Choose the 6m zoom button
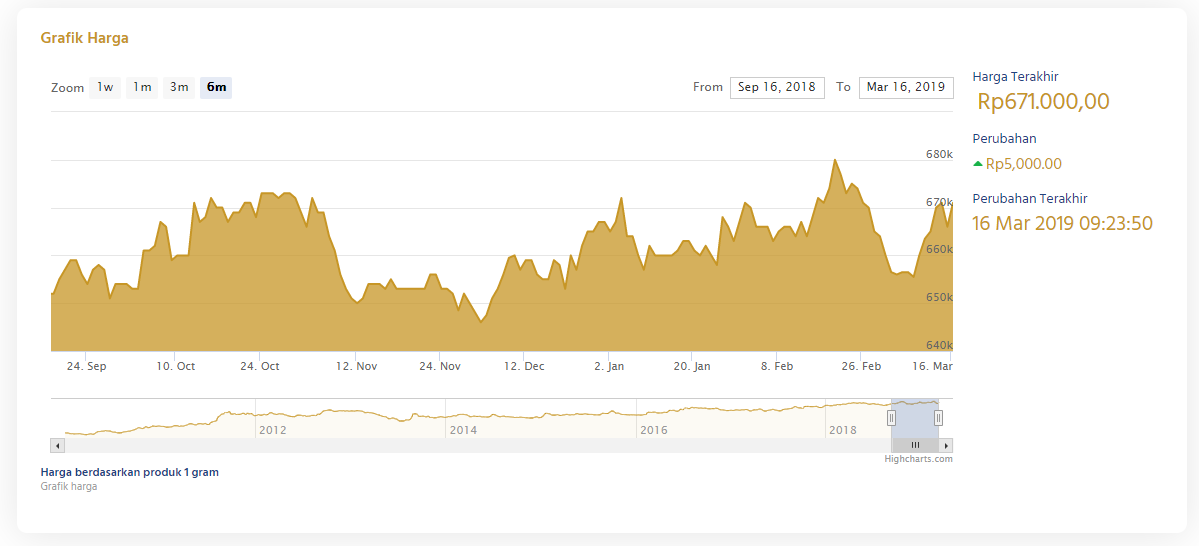Image resolution: width=1199 pixels, height=546 pixels. [216, 87]
